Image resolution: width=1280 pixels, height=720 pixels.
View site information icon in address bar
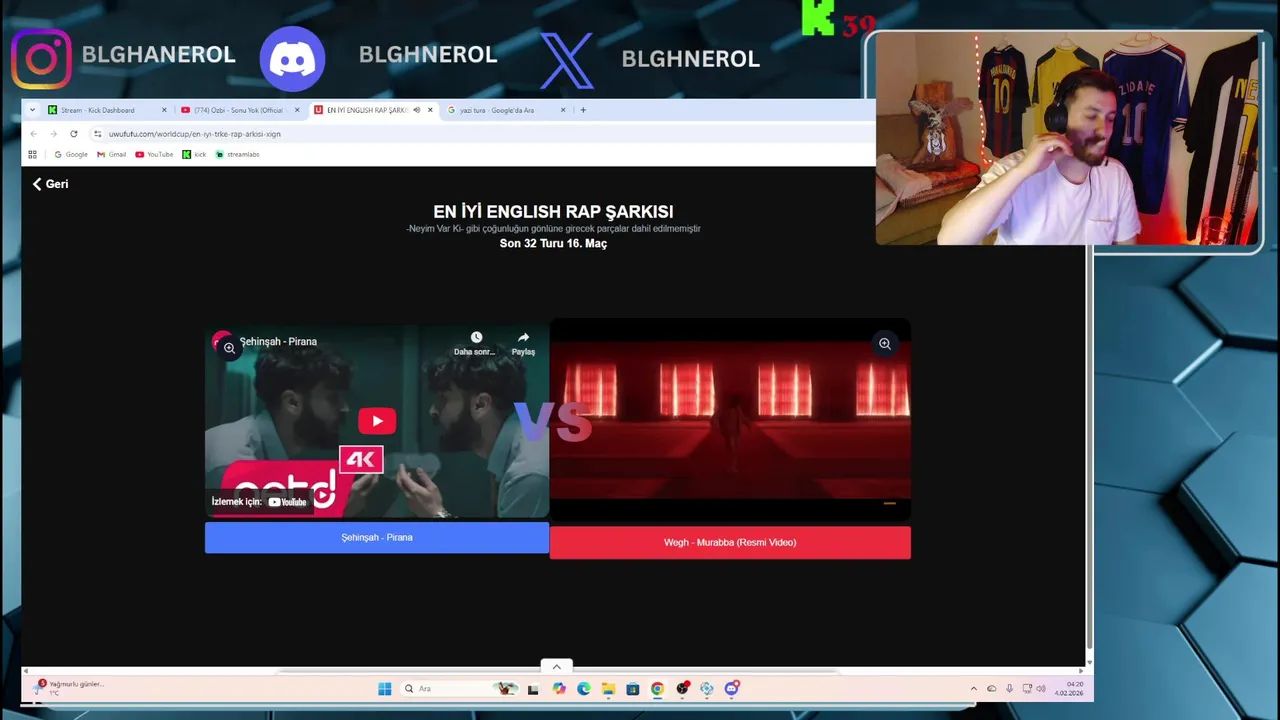[97, 134]
